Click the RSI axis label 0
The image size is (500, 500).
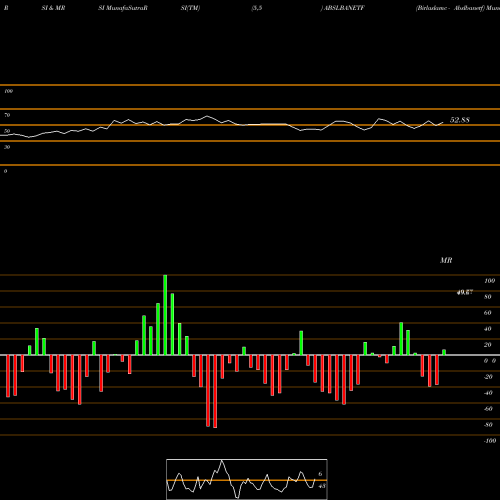click(x=6, y=171)
